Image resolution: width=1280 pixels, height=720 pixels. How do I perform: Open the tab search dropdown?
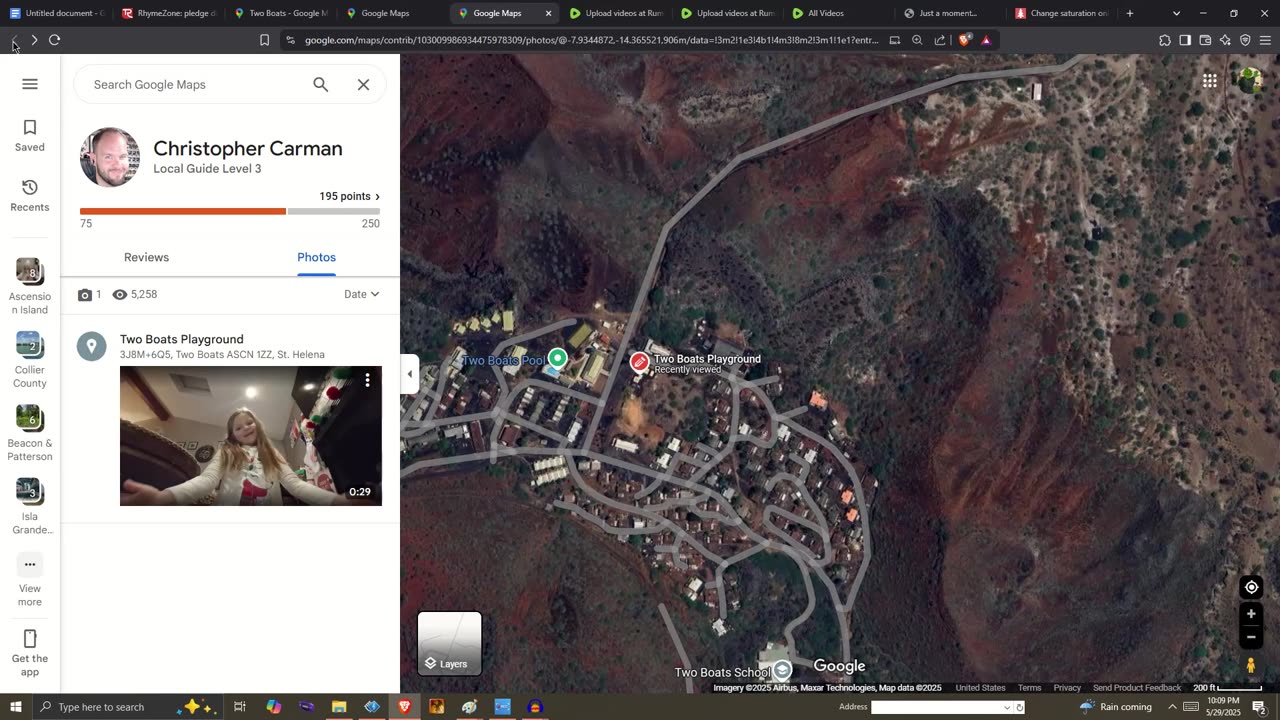tap(1176, 13)
